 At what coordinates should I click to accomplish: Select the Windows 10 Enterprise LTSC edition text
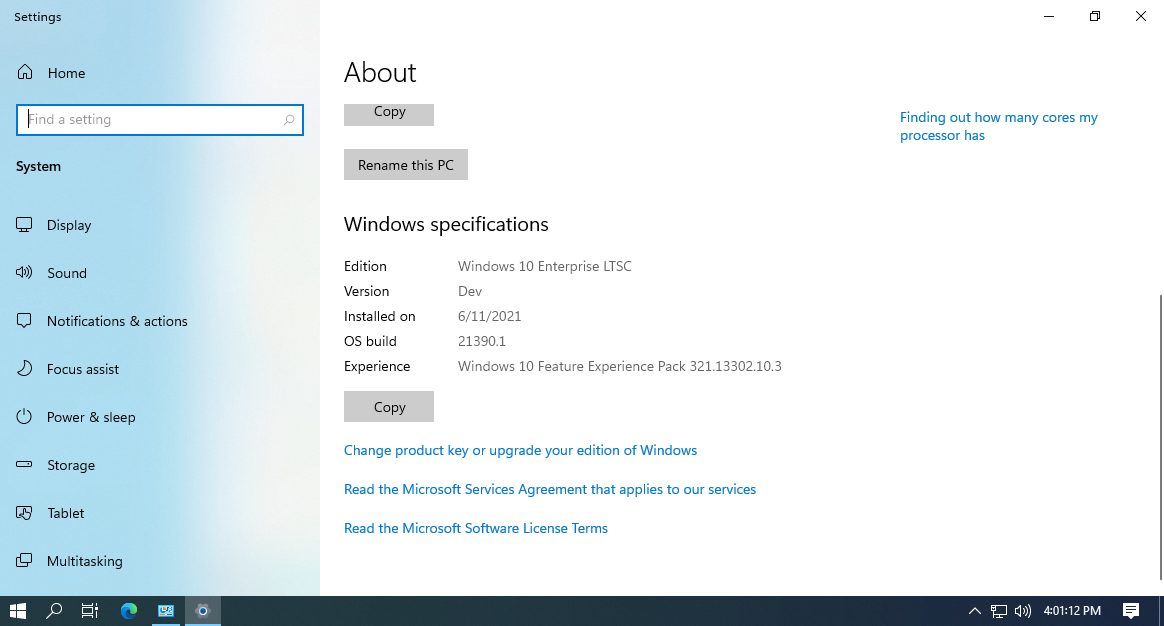click(544, 266)
